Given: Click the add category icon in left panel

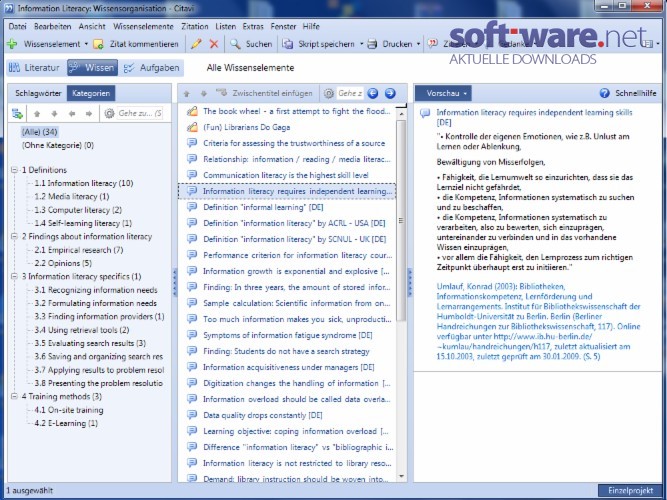Looking at the screenshot, I should point(17,114).
